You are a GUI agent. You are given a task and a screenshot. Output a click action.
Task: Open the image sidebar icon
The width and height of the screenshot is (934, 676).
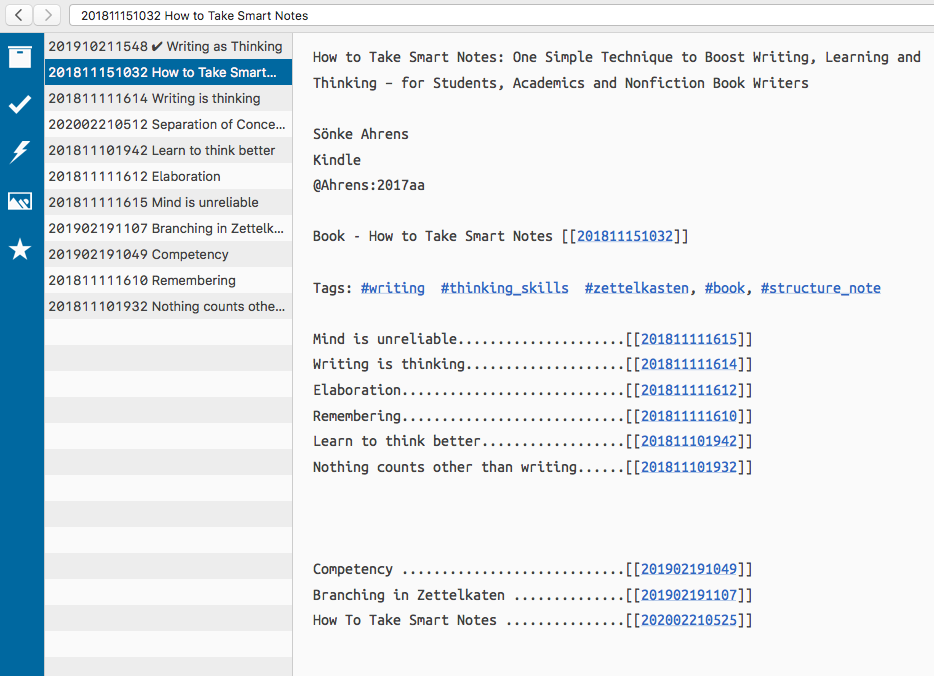tap(20, 201)
